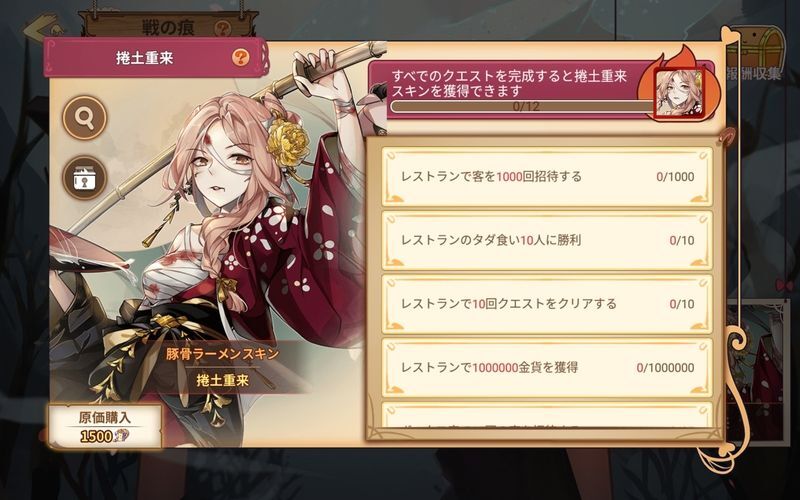Open the treasure chest reward icon
Screen dimensions: 800x500
[757, 47]
